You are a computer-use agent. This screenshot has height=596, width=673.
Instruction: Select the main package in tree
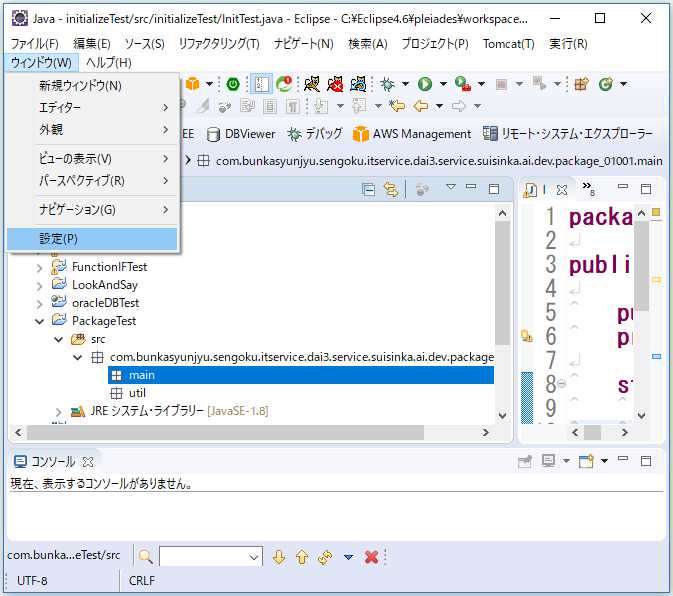[300, 375]
